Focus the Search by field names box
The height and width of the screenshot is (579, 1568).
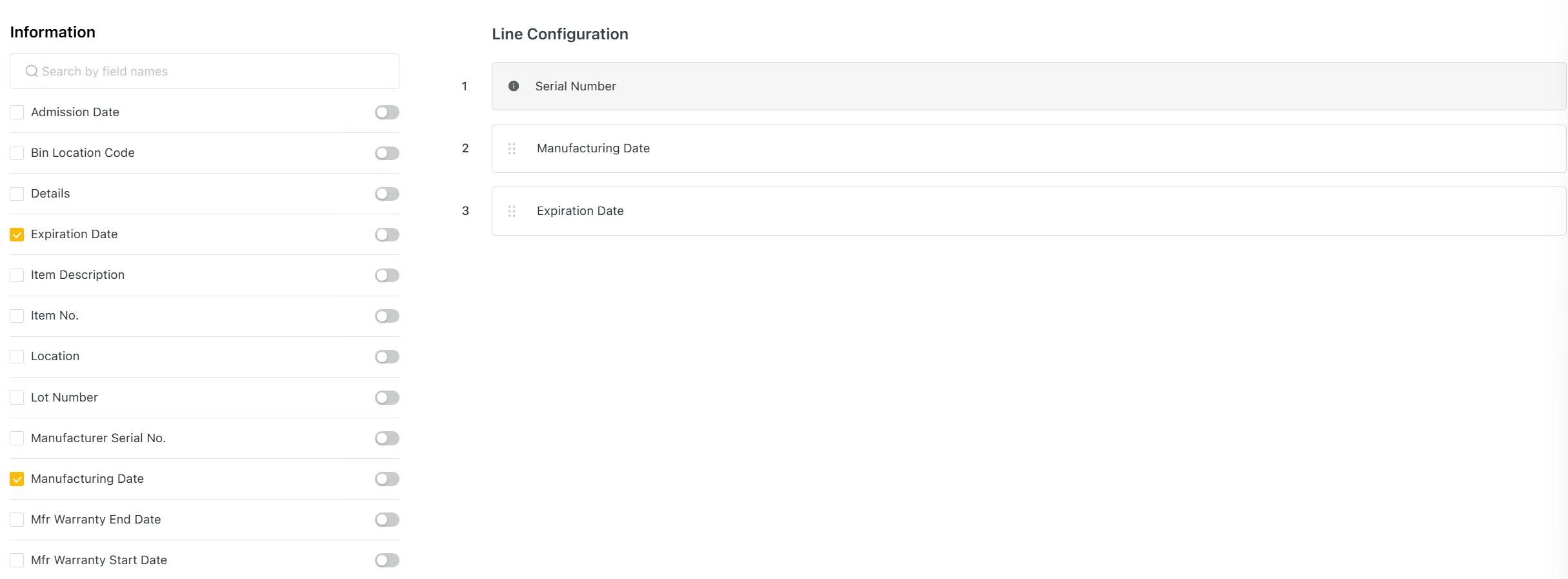[x=213, y=71]
